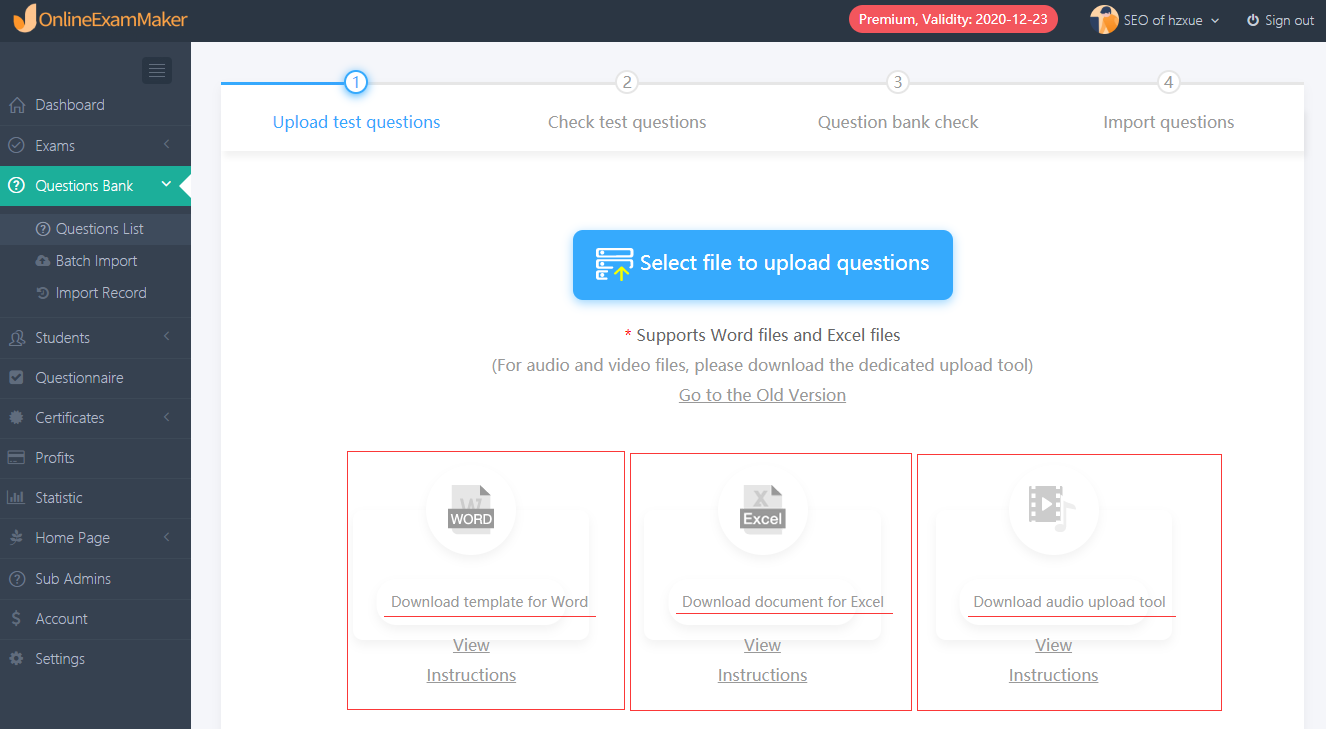Click the Sign out power icon

click(1253, 20)
